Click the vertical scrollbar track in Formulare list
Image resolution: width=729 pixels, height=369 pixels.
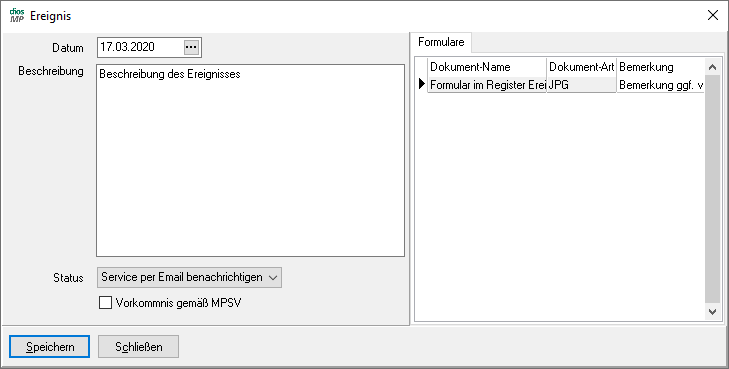[x=712, y=190]
